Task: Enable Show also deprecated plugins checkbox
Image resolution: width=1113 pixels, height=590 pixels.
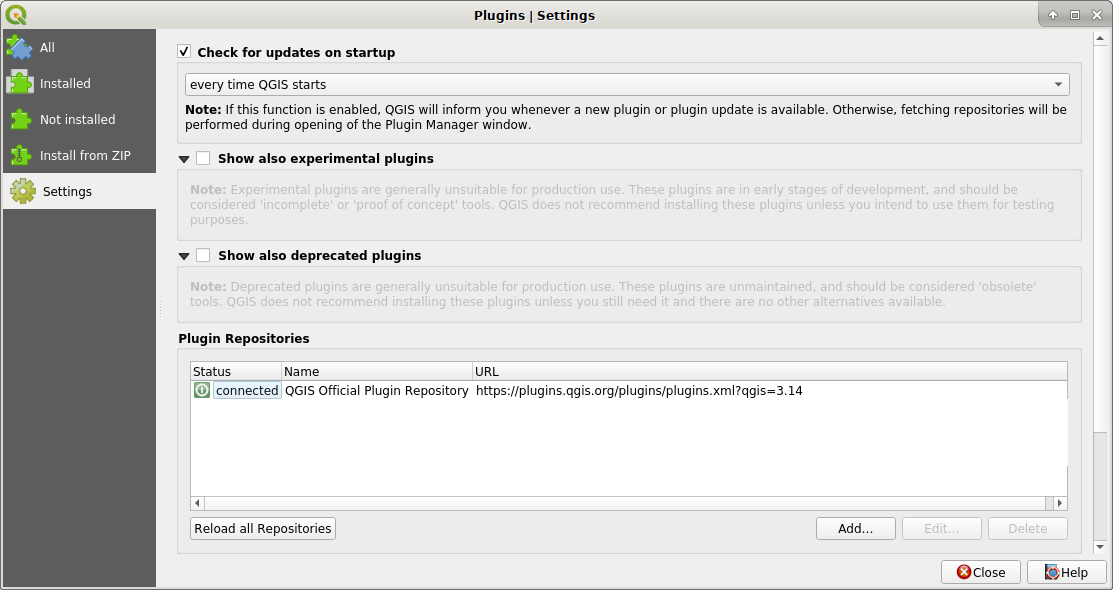Action: point(203,255)
